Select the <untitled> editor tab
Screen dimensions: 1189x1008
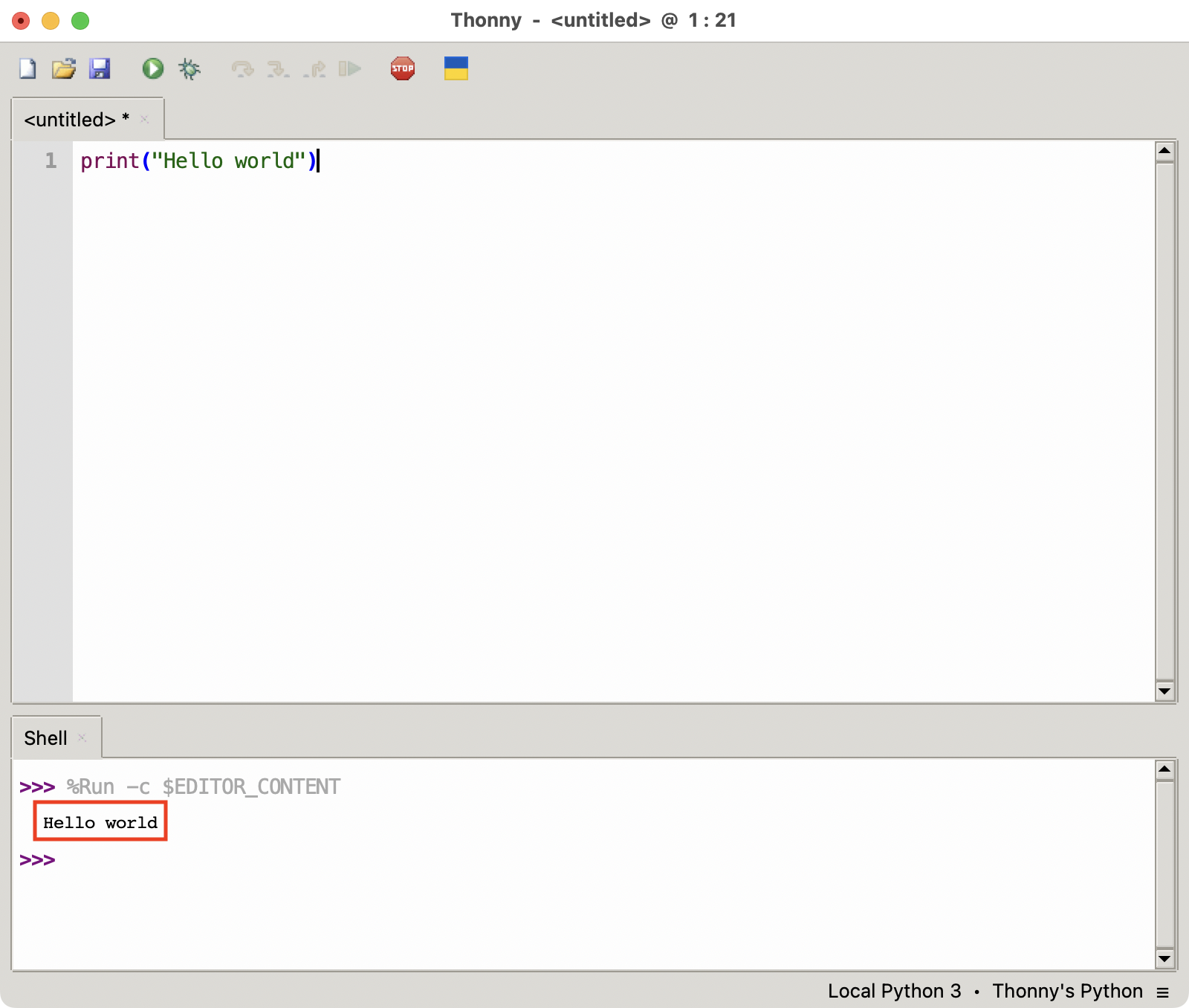(x=70, y=120)
